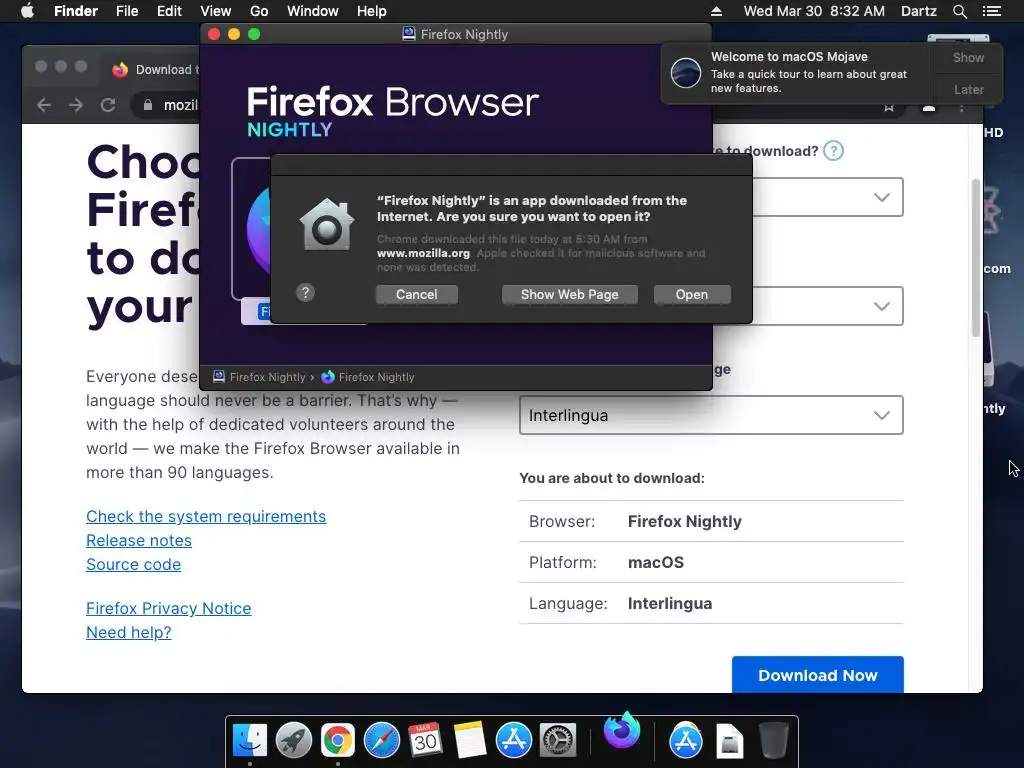This screenshot has height=768, width=1024.
Task: Open Finder from the dock
Action: [249, 741]
